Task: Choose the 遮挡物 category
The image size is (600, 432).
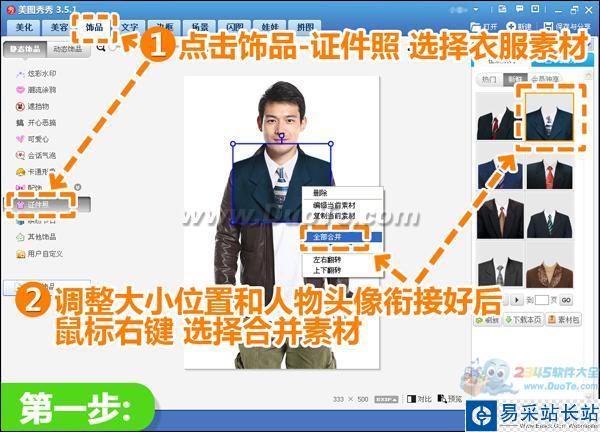Action: [x=33, y=106]
